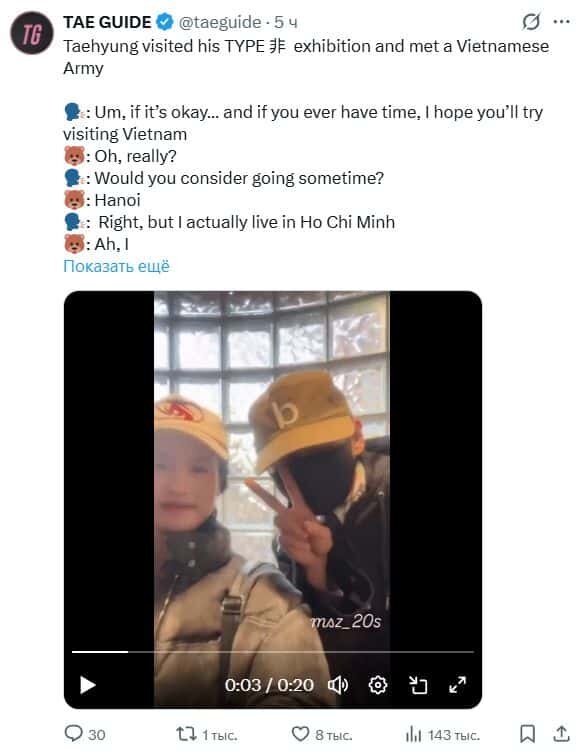Reply to the post via comment icon

pyautogui.click(x=85, y=734)
